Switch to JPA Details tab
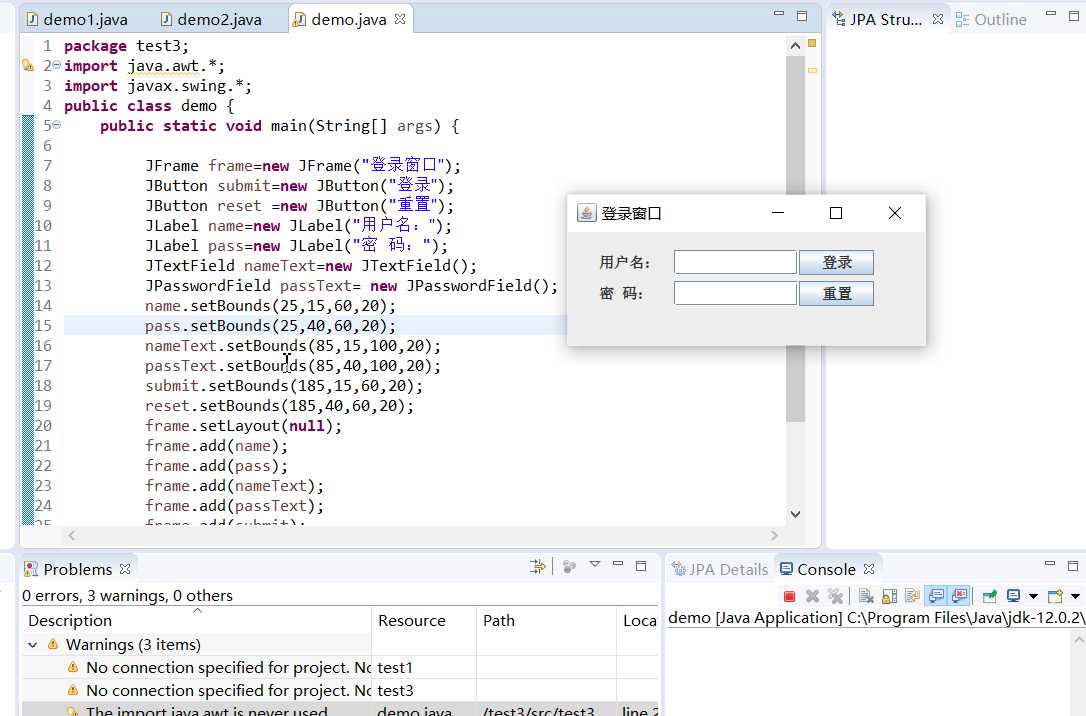Image resolution: width=1086 pixels, height=716 pixels. (x=720, y=569)
